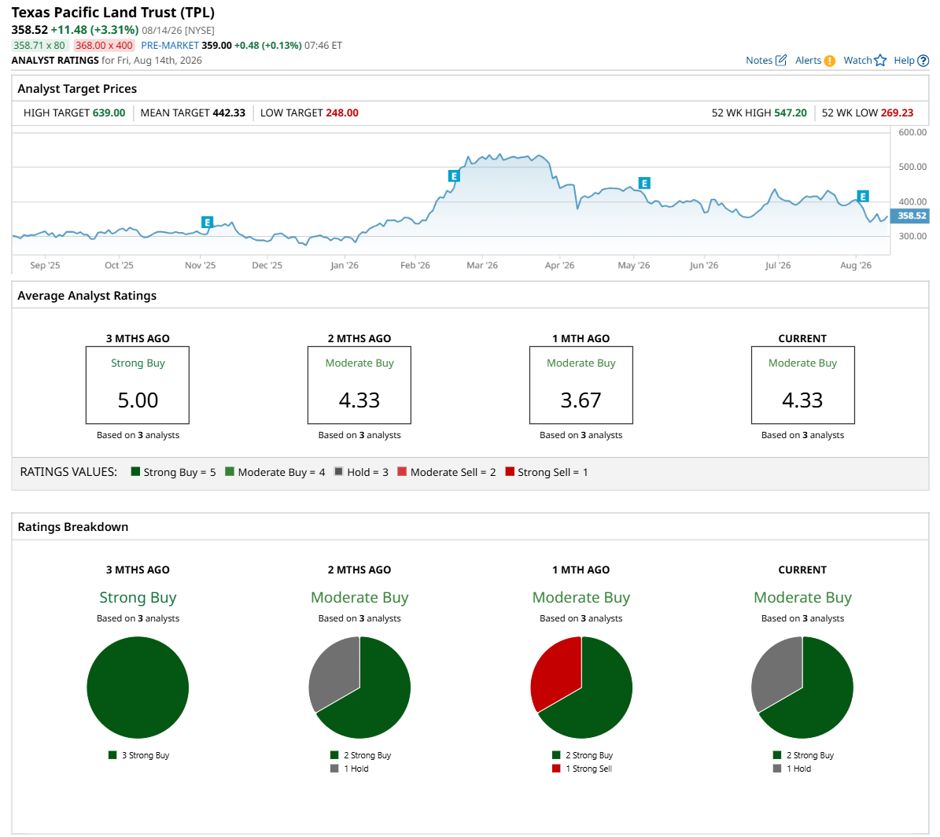940x837 pixels.
Task: Click the 52 WK LOW 269.23 value
Action: tap(897, 113)
